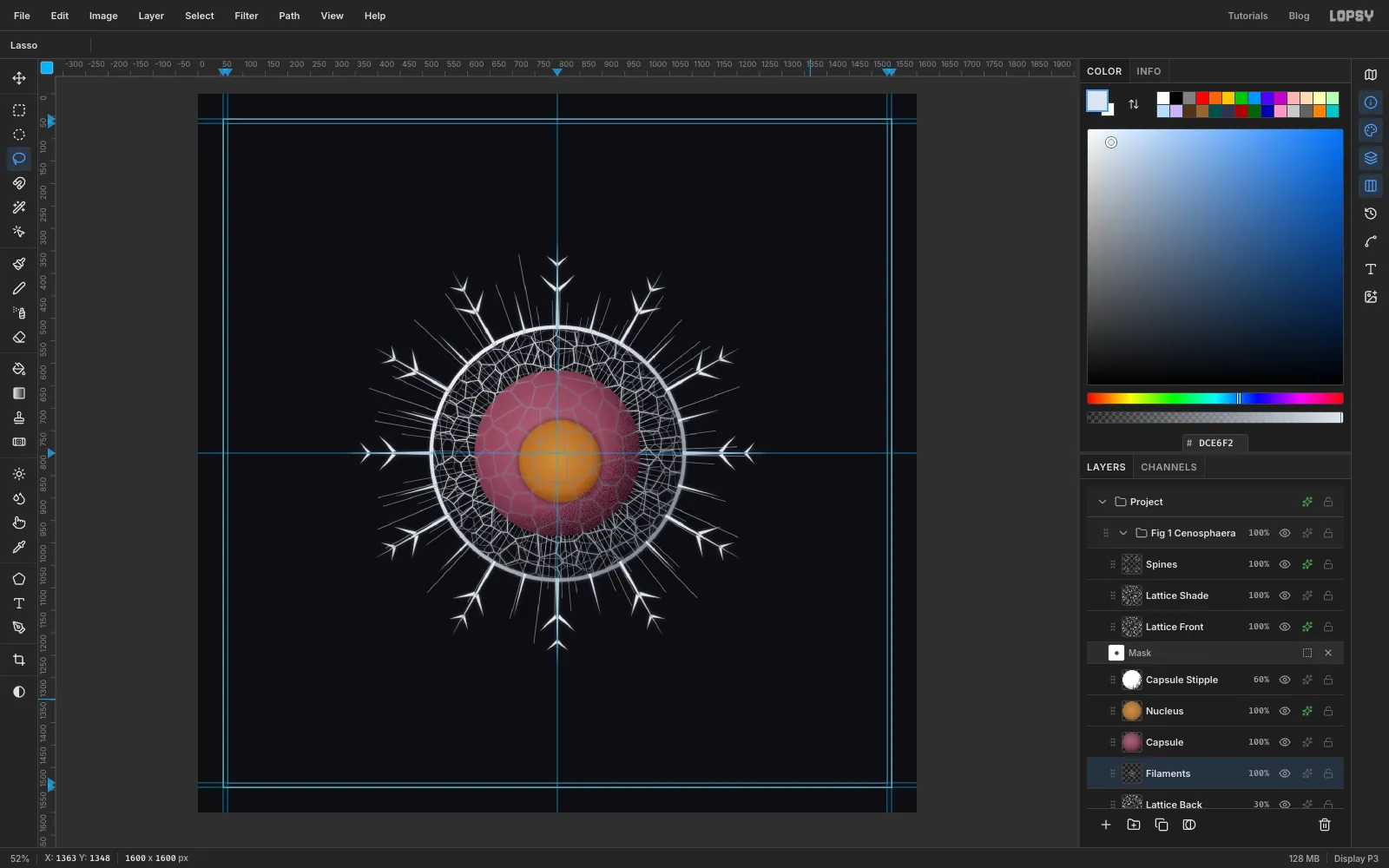Open the Tutorials link
Screen dimensions: 1389x868
click(1247, 16)
